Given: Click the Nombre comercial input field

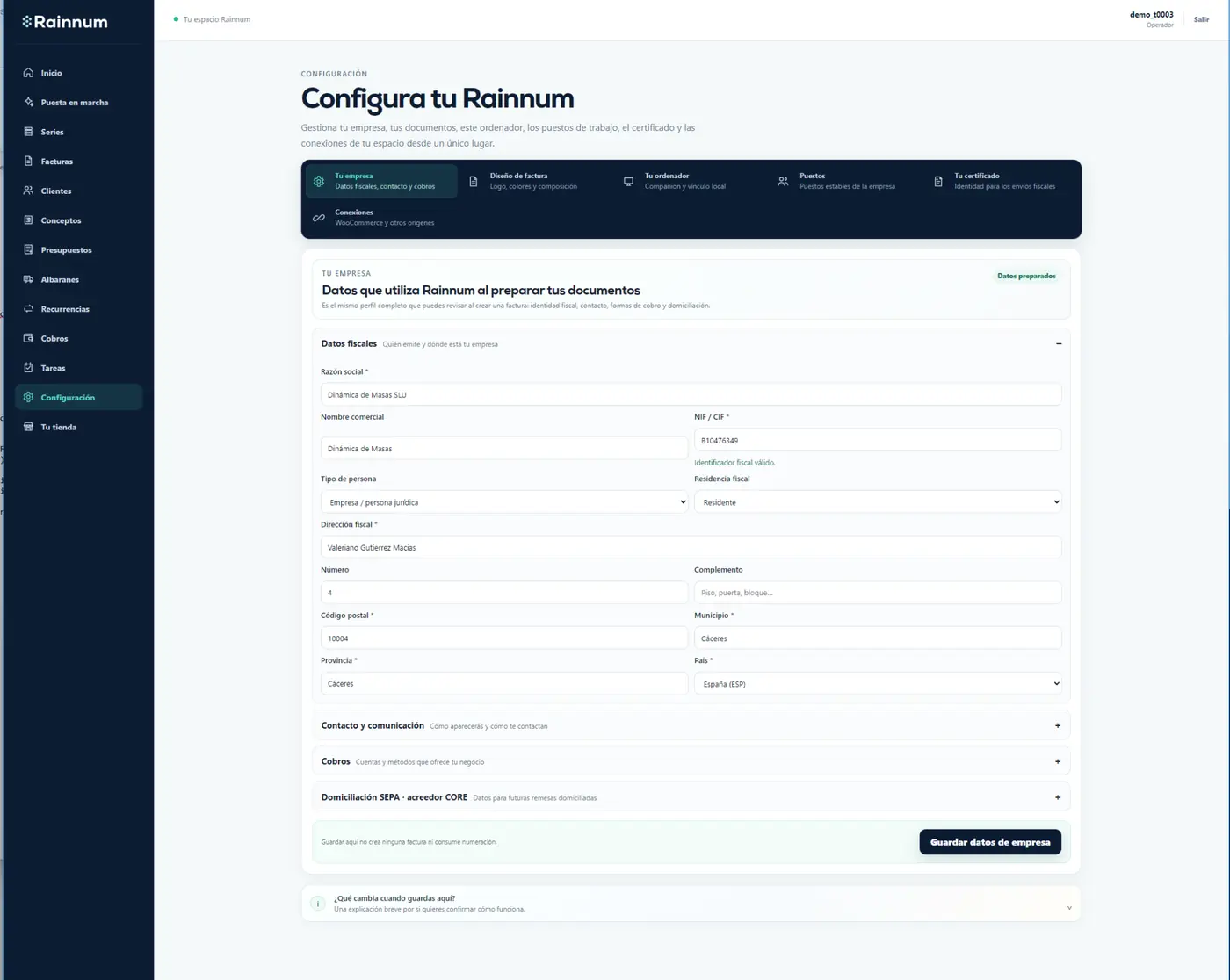Looking at the screenshot, I should coord(504,448).
